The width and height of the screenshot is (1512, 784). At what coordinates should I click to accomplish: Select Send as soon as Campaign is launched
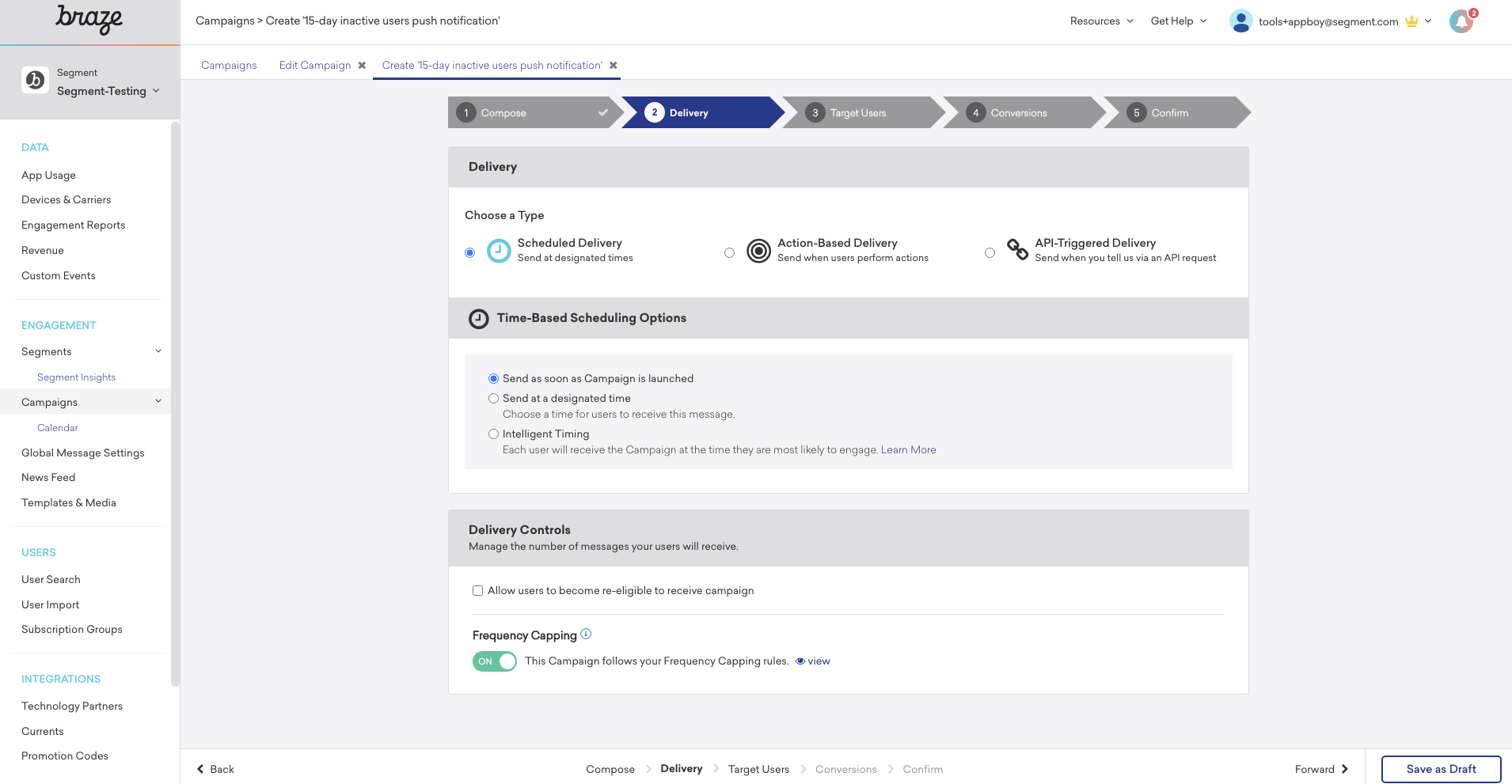coord(493,379)
